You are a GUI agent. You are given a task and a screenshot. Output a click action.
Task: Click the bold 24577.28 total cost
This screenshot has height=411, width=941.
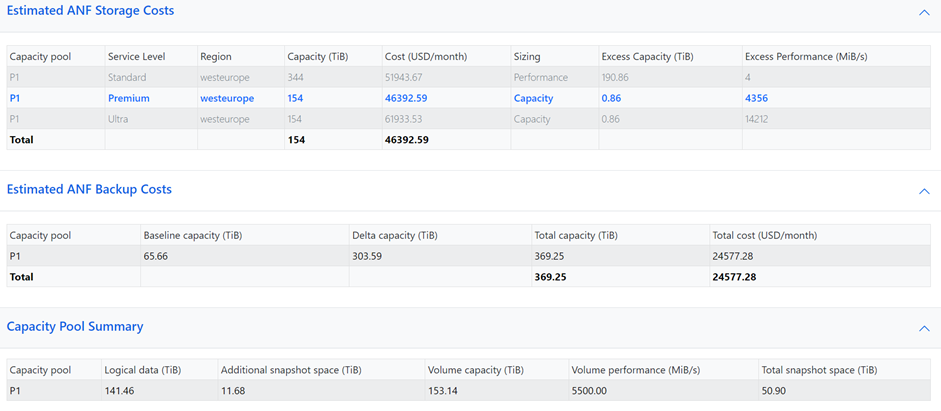[733, 277]
